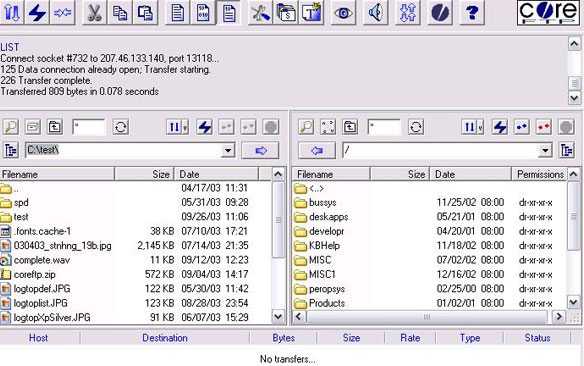Select the complete.wav file

coord(42,260)
